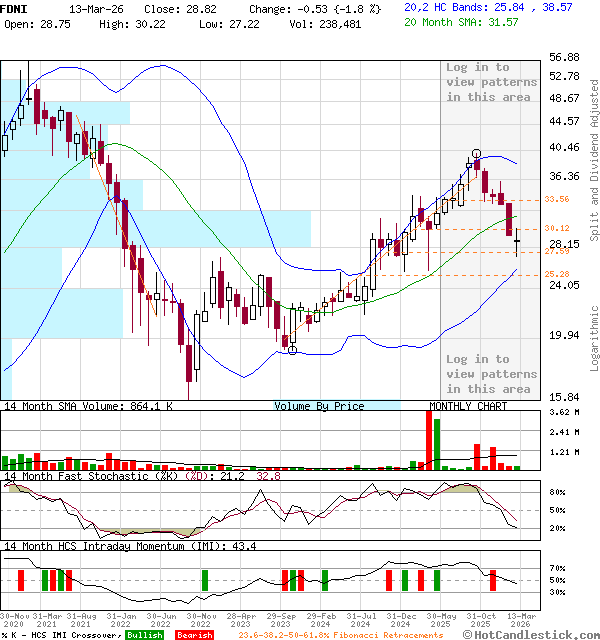Viewport: 600px width, 640px height.
Task: Click the upper 'Log in to view patterns' notice
Action: tap(491, 82)
